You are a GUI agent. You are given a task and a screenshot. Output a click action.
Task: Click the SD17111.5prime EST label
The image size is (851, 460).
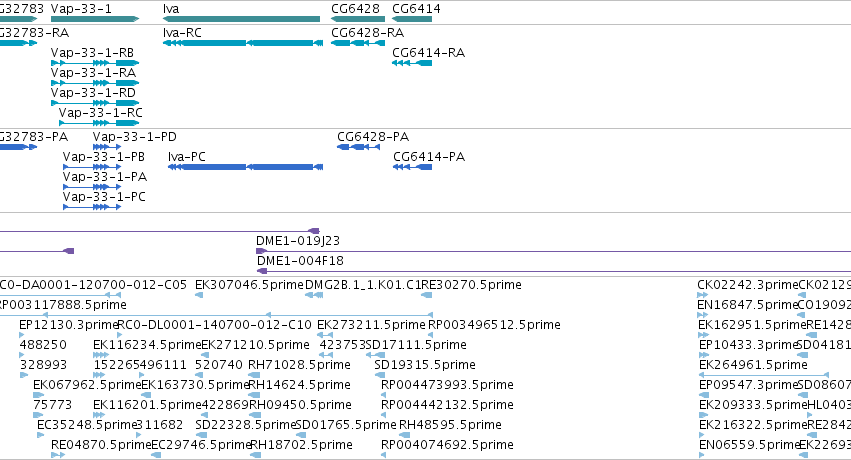click(416, 345)
